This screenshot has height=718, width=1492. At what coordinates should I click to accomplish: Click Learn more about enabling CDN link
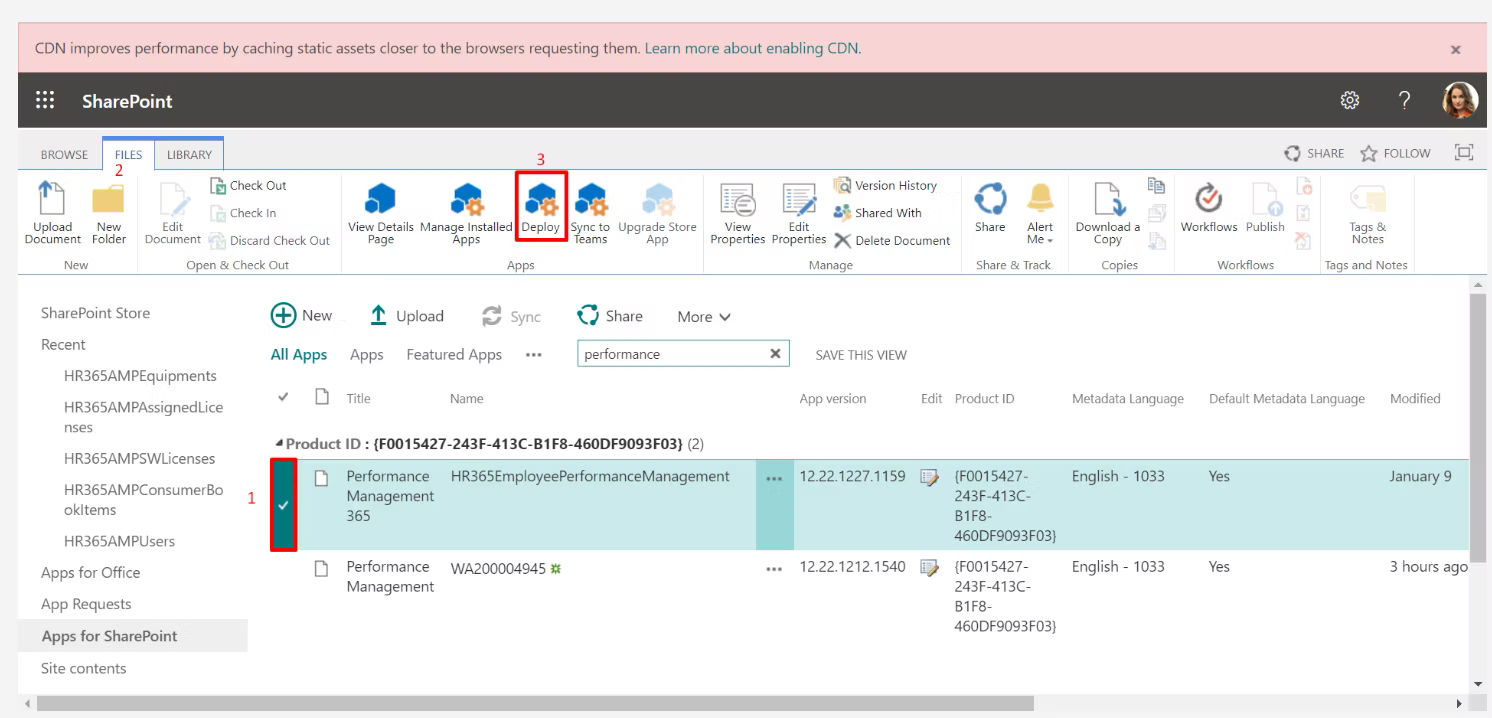(752, 48)
